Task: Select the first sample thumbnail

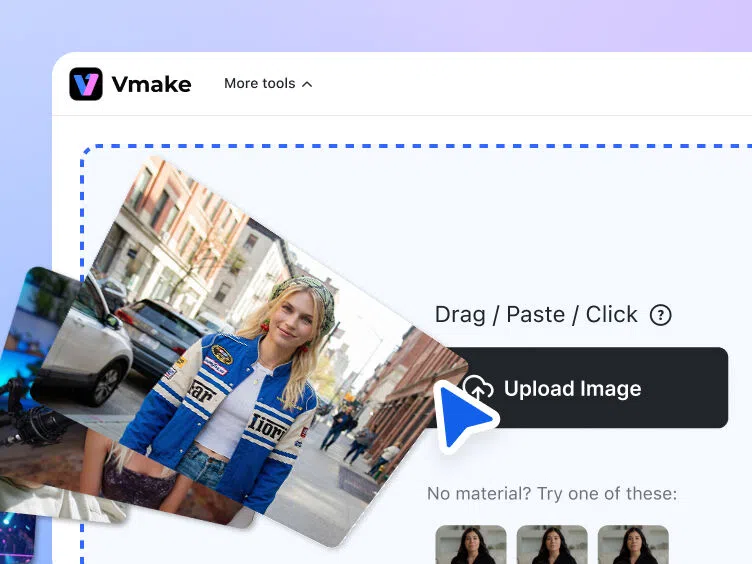Action: pyautogui.click(x=471, y=545)
